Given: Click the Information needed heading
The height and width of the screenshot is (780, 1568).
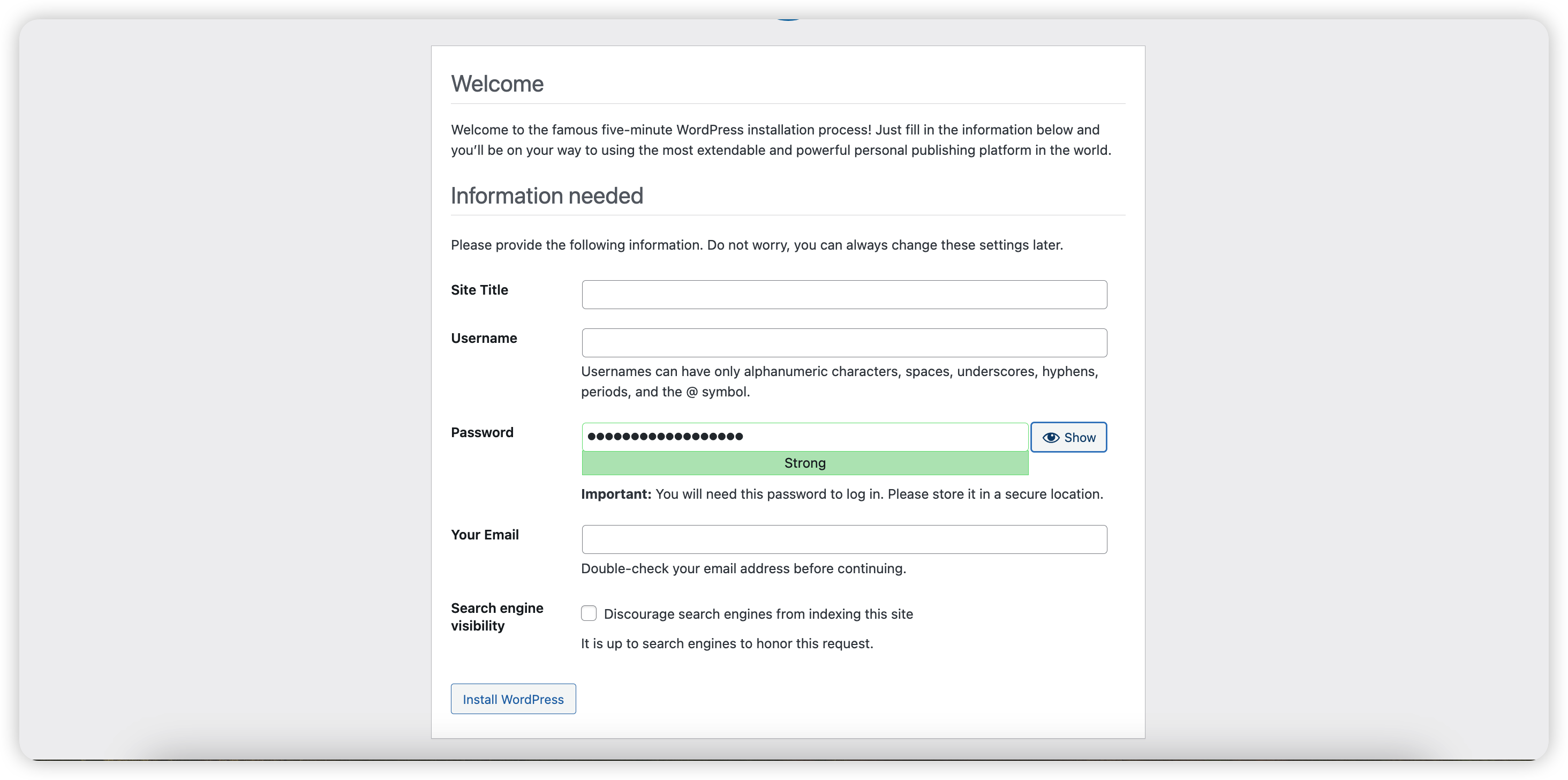Looking at the screenshot, I should [x=547, y=196].
